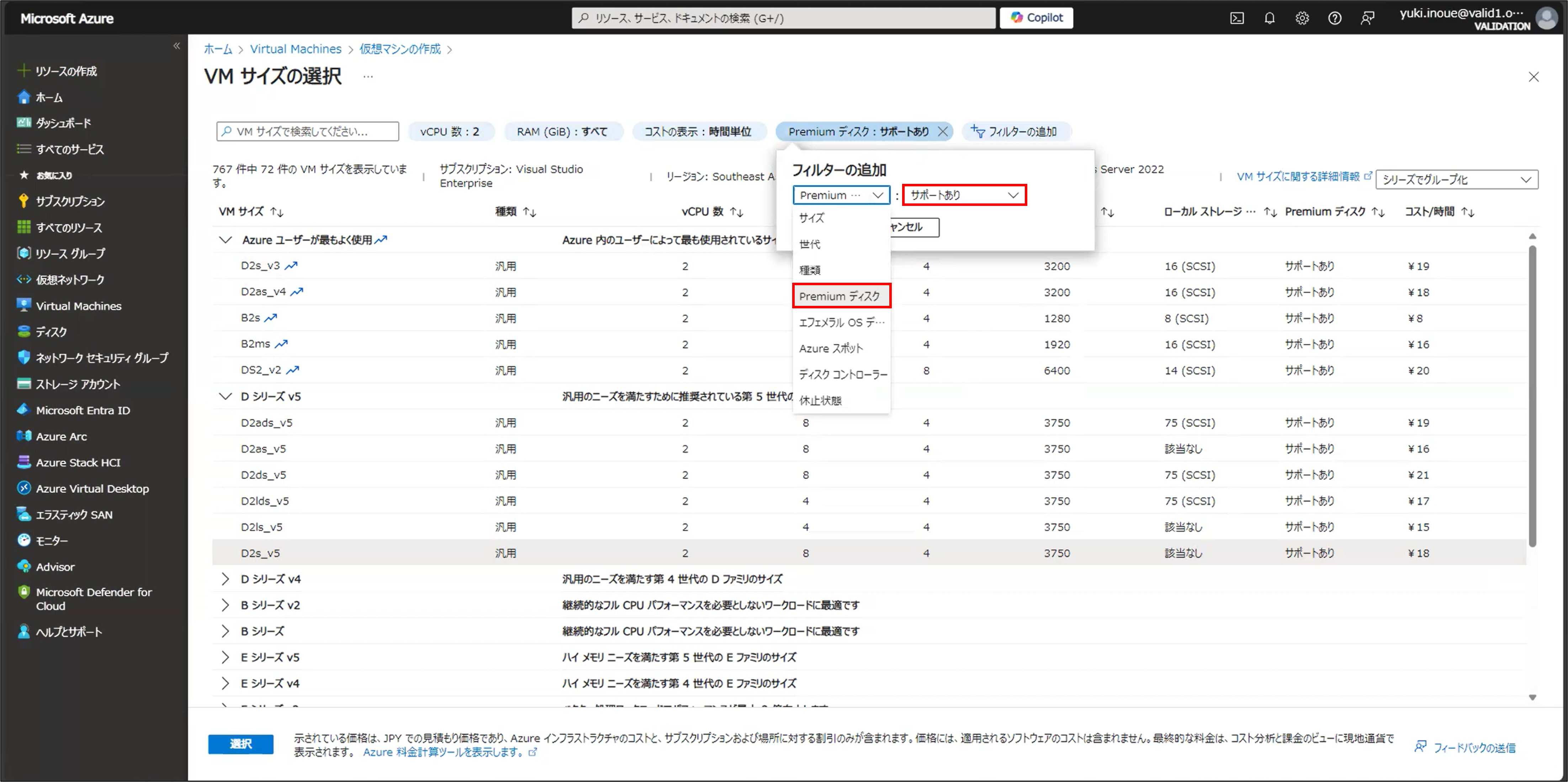Open ダッシュボード in the sidebar
Viewport: 1568px width, 782px height.
(63, 123)
